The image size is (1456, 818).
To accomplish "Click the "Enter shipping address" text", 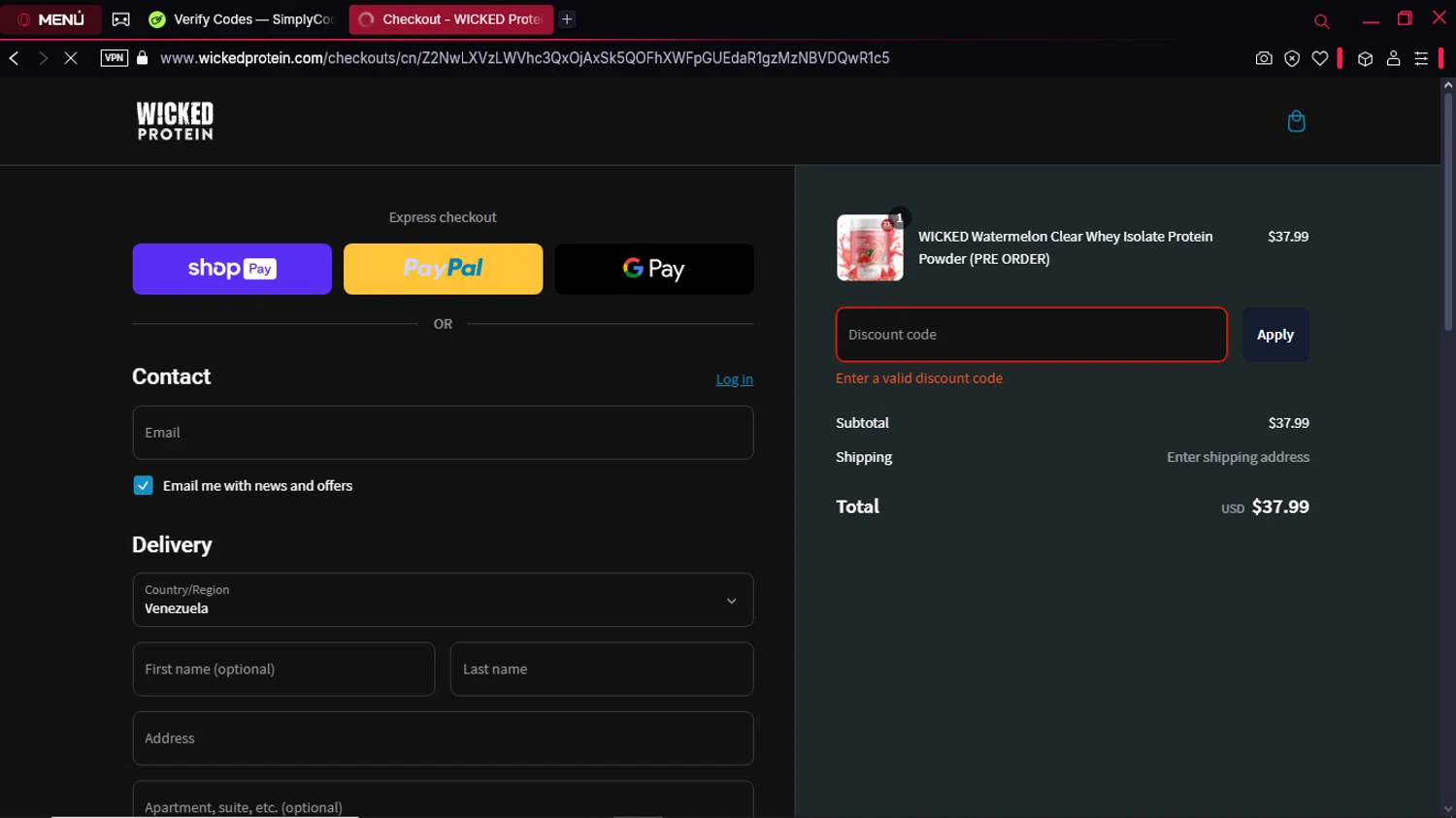I will coord(1238,457).
